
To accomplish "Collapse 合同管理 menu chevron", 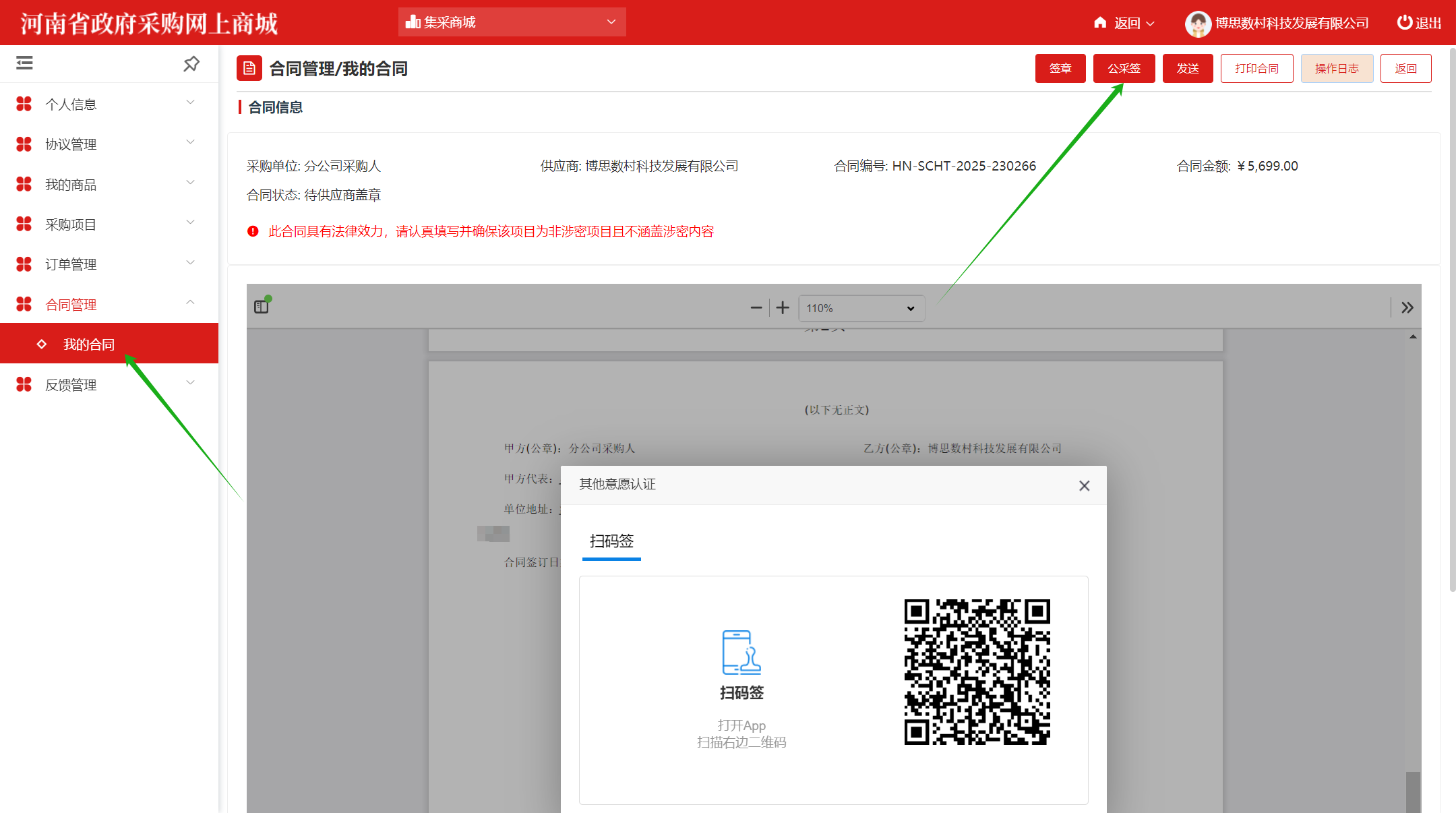I will pyautogui.click(x=190, y=303).
